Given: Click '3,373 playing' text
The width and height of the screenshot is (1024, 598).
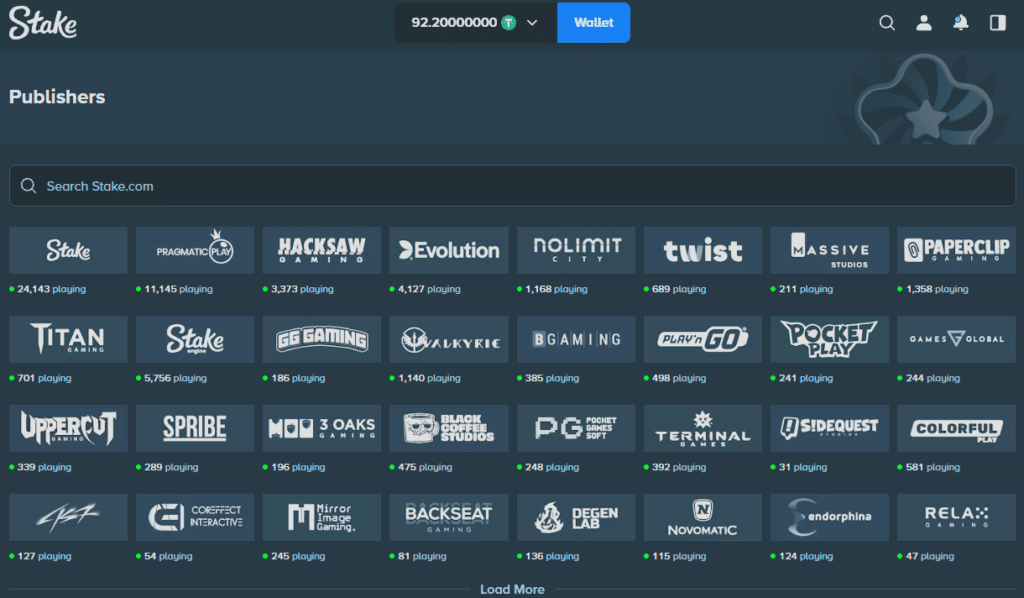Looking at the screenshot, I should point(302,289).
